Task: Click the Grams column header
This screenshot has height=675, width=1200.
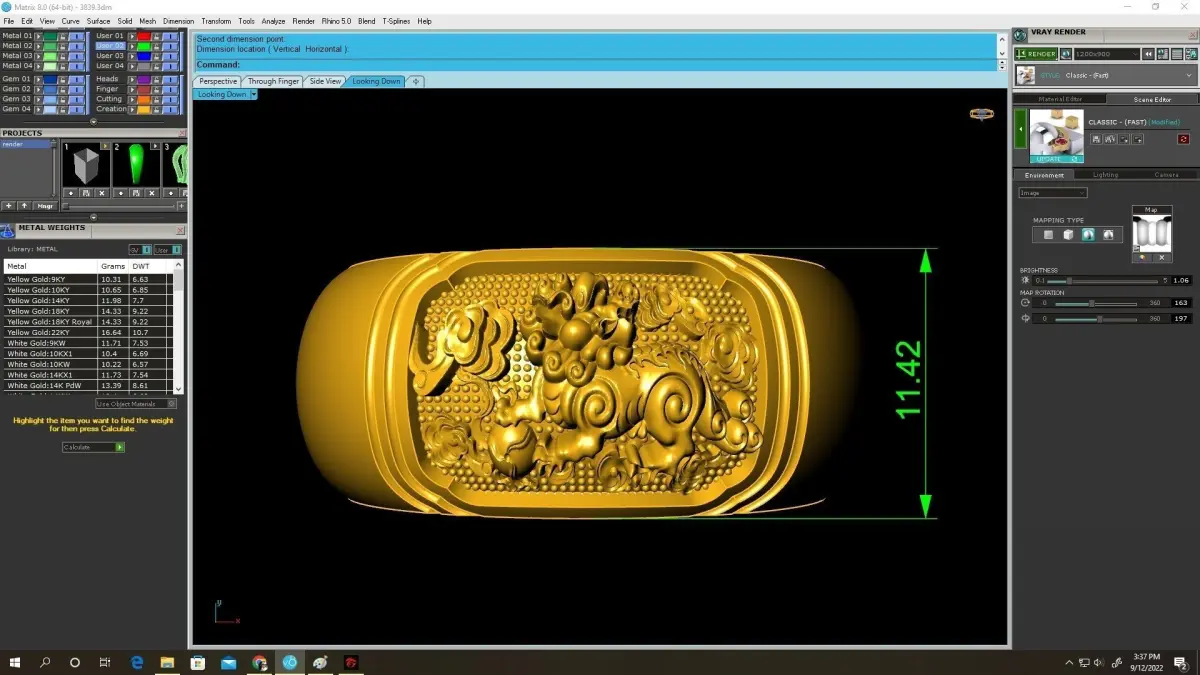Action: (x=113, y=266)
